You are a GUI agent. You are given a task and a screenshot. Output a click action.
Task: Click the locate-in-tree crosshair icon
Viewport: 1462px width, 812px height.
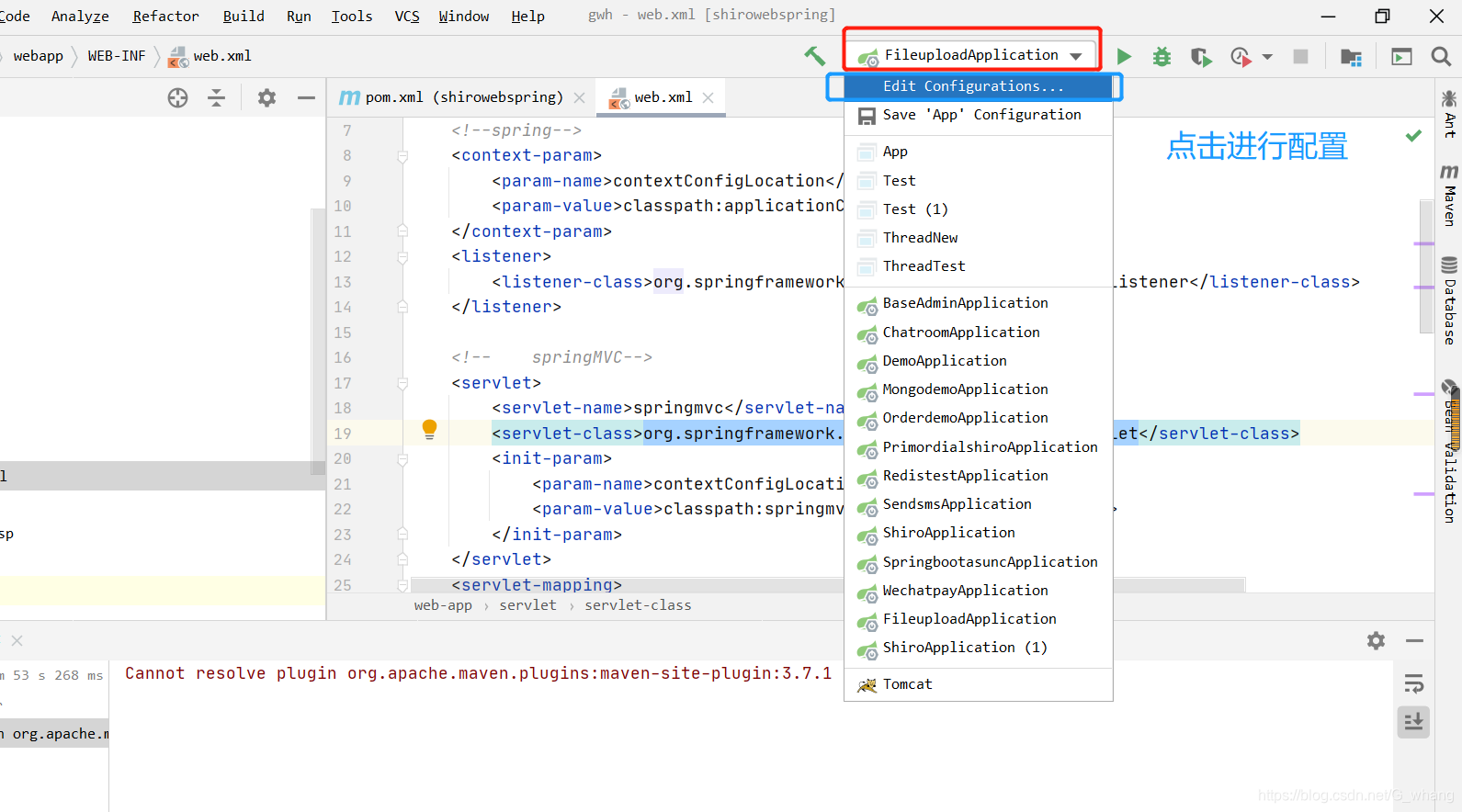tap(178, 98)
